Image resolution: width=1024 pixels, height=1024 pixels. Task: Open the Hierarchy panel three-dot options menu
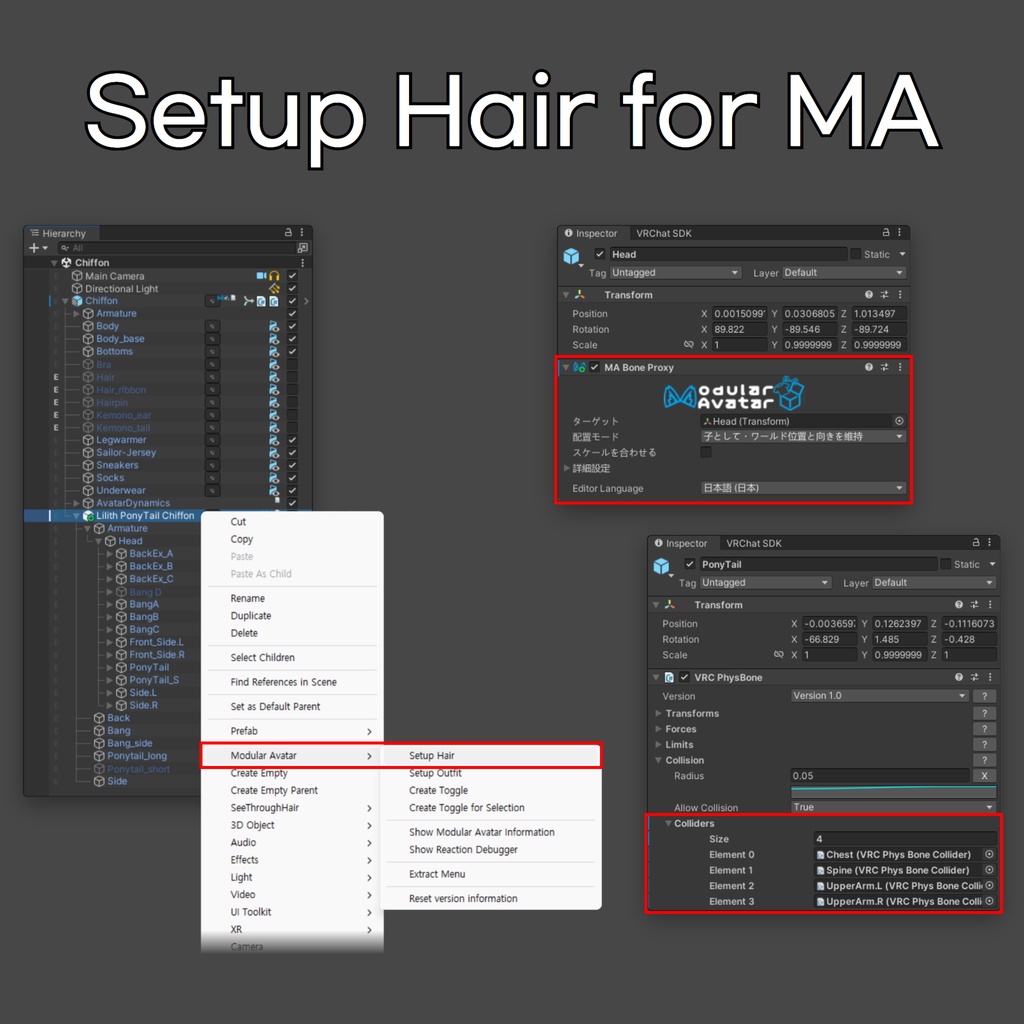pos(302,232)
